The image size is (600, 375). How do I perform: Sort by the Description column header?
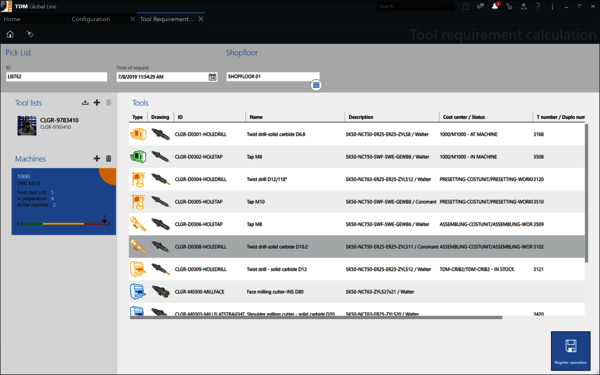tap(392, 117)
